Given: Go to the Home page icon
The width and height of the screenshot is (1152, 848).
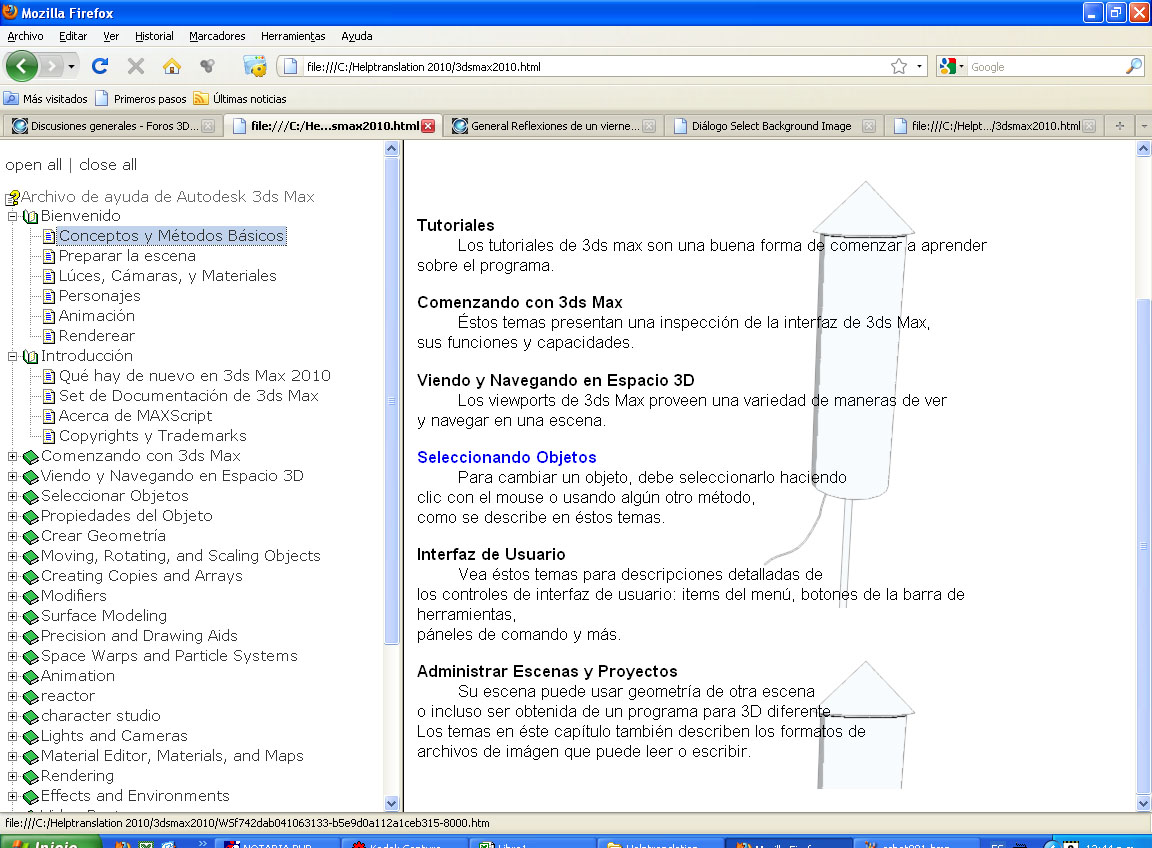Looking at the screenshot, I should coord(172,66).
